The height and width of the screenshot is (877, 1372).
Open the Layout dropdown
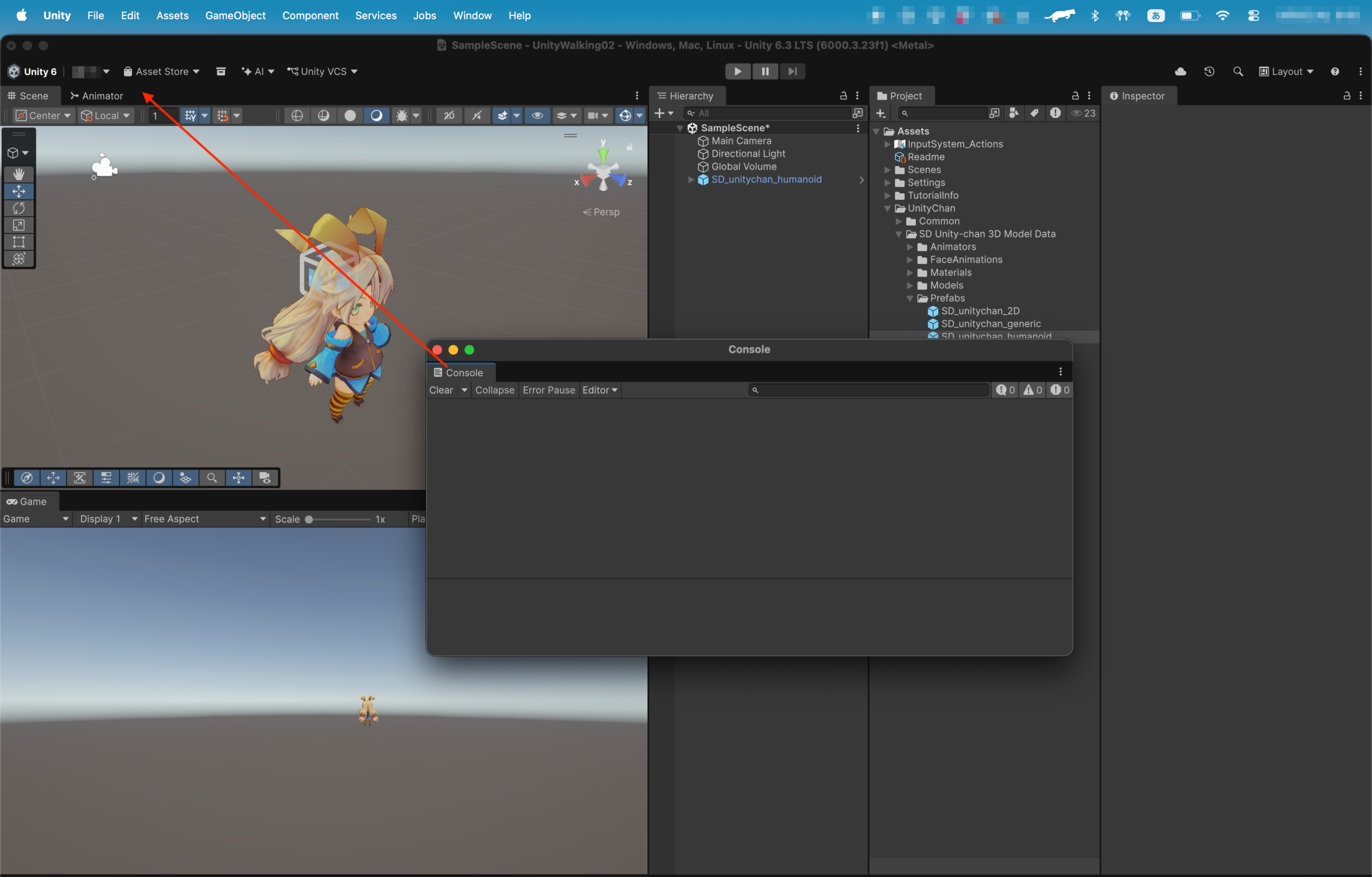pos(1286,71)
